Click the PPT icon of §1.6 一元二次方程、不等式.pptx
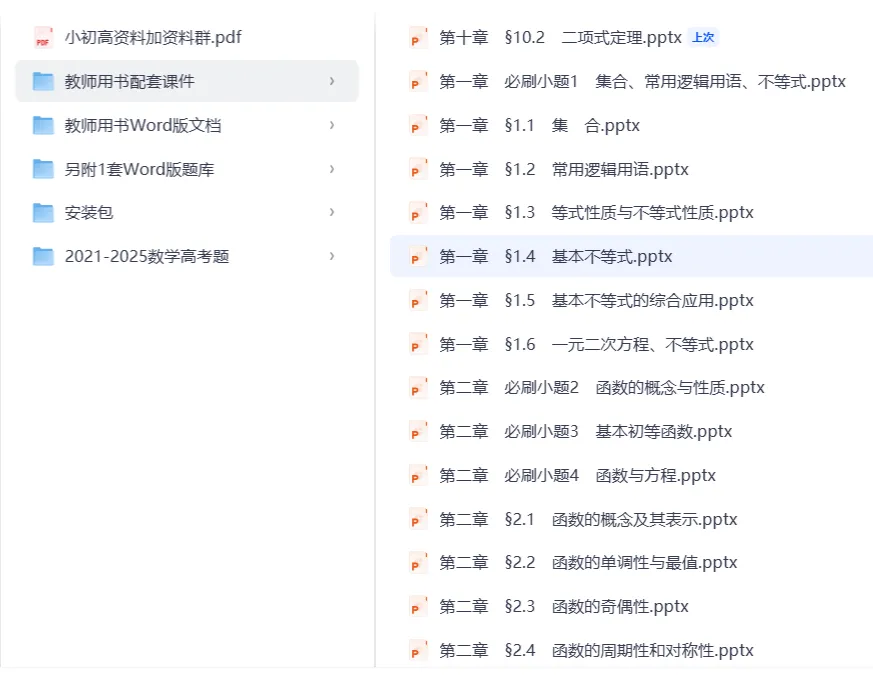The height and width of the screenshot is (675, 873). pyautogui.click(x=418, y=344)
